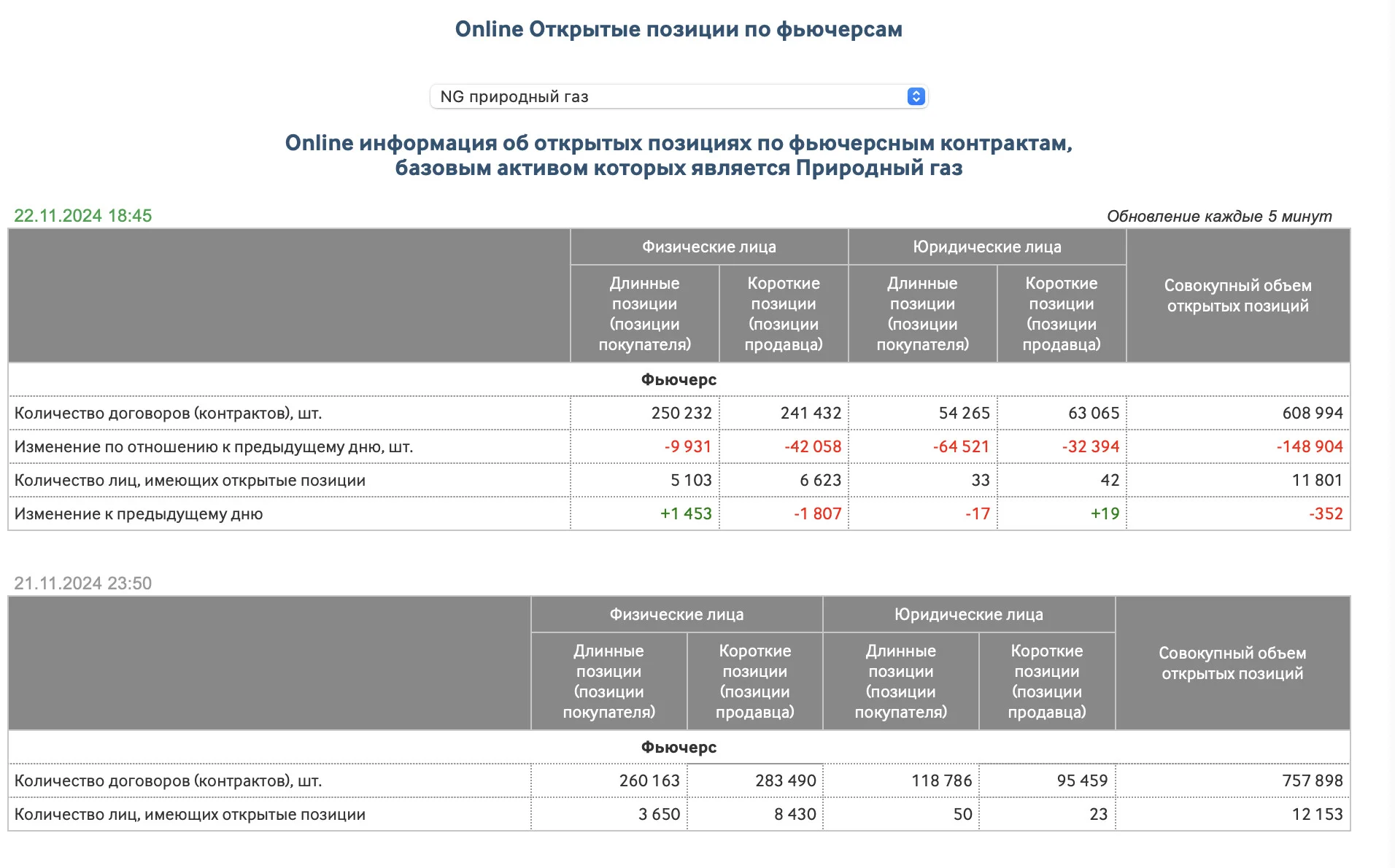The image size is (1395, 868).
Task: Click the total change value -148 904
Action: tap(1310, 446)
